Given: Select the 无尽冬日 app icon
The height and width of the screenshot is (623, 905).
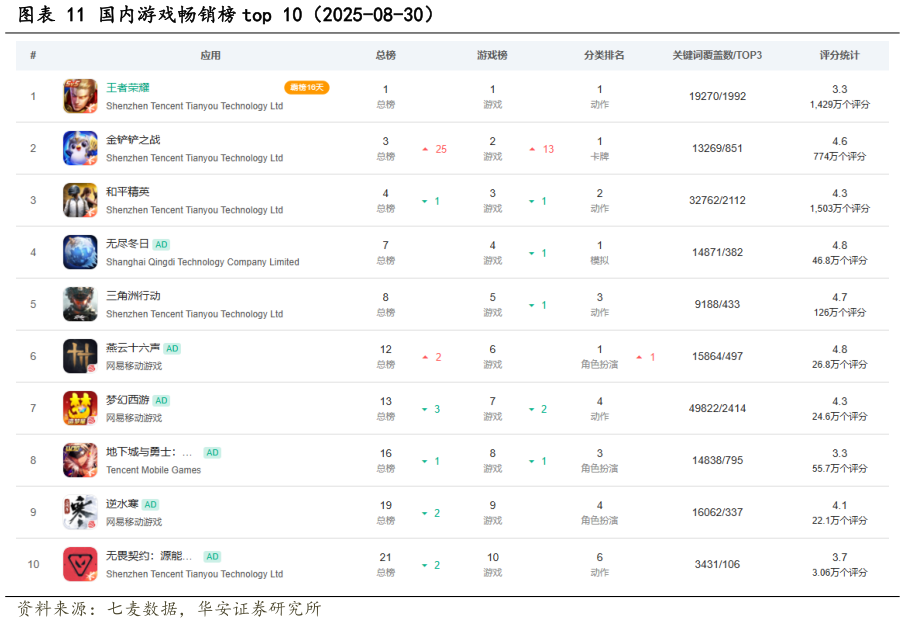Looking at the screenshot, I should 80,252.
